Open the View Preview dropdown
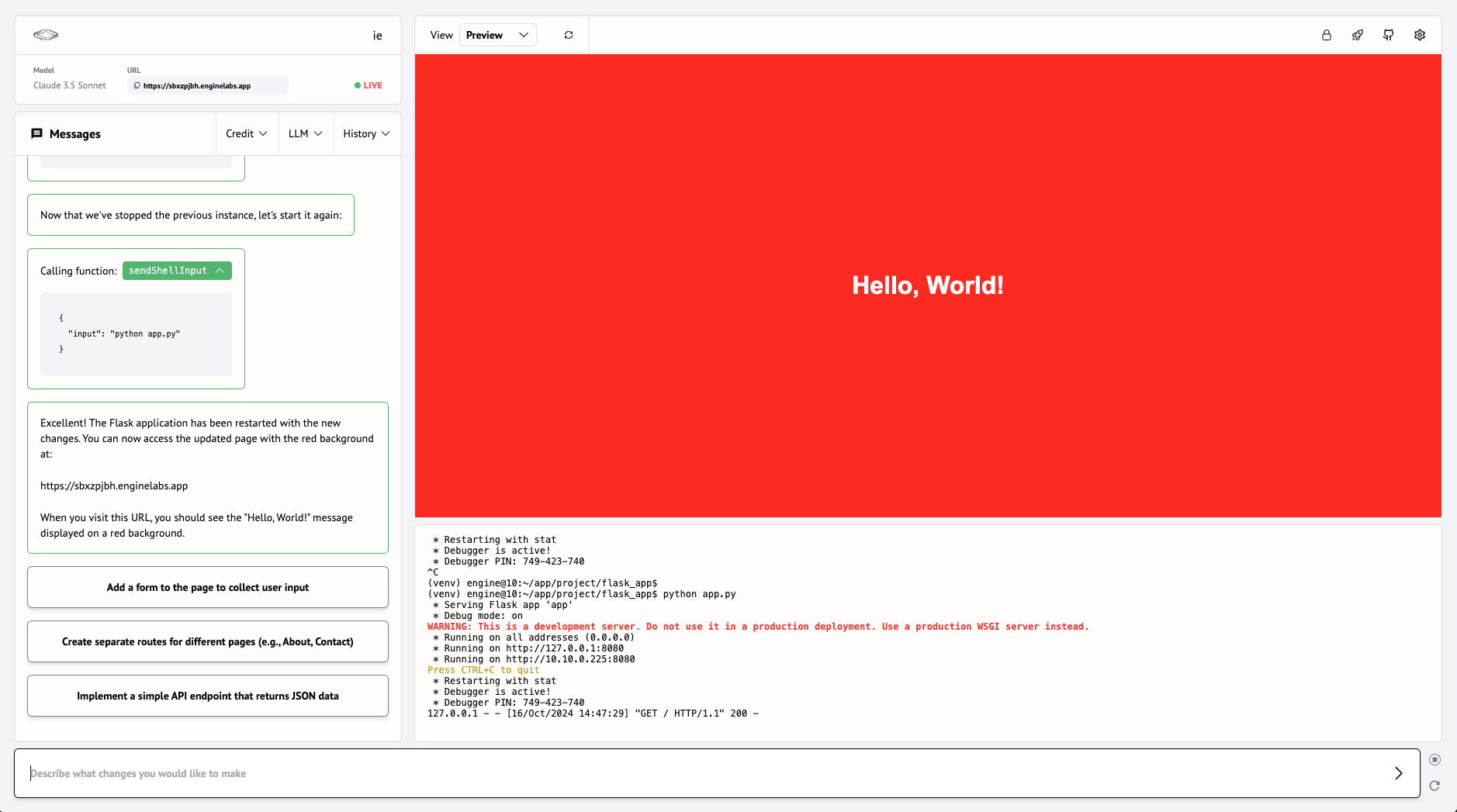Viewport: 1457px width, 812px height. tap(498, 35)
